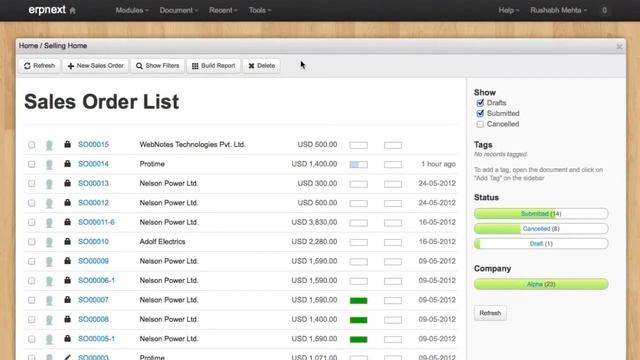
Task: Open sales order SO00015 link
Action: (93, 144)
